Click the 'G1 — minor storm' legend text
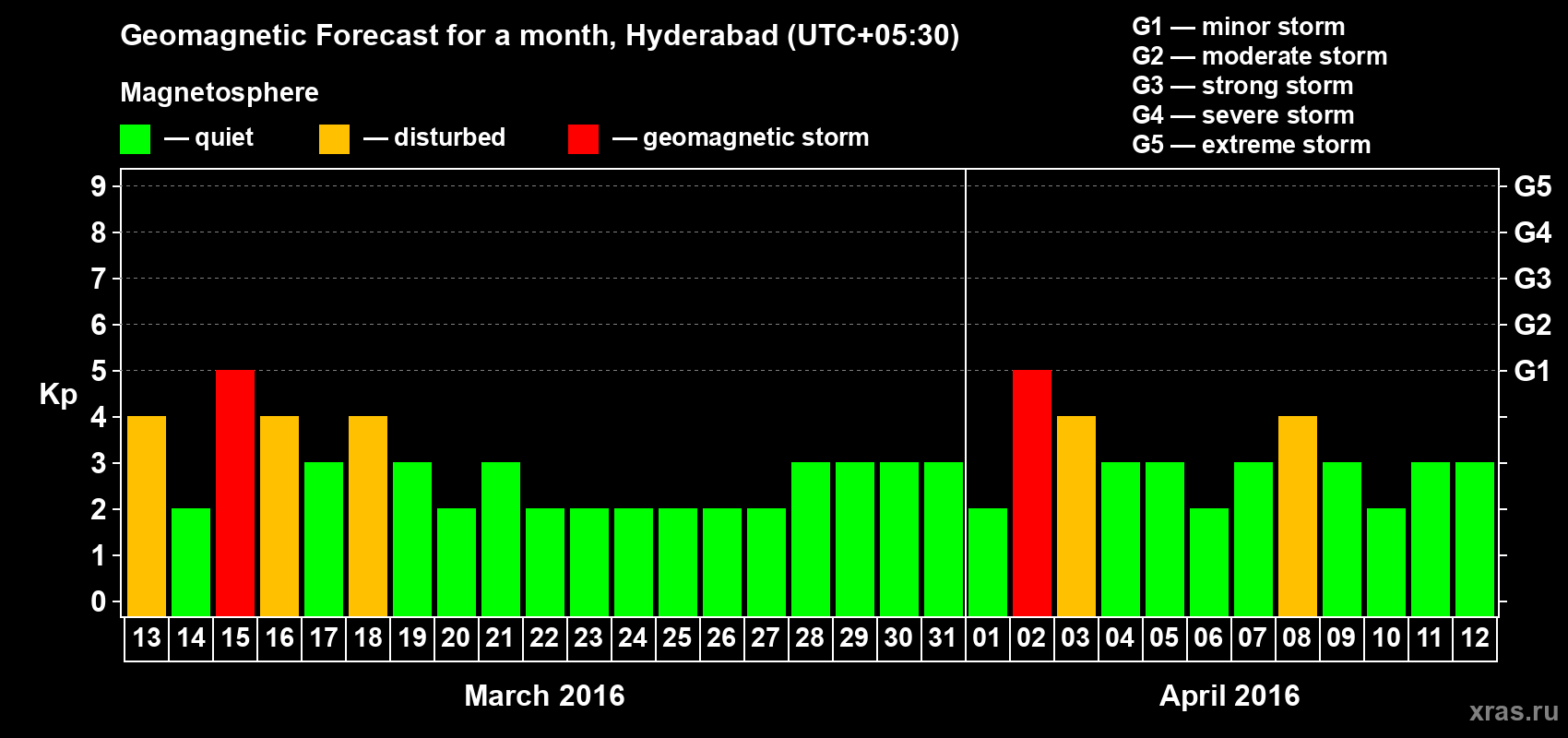 pyautogui.click(x=1239, y=27)
